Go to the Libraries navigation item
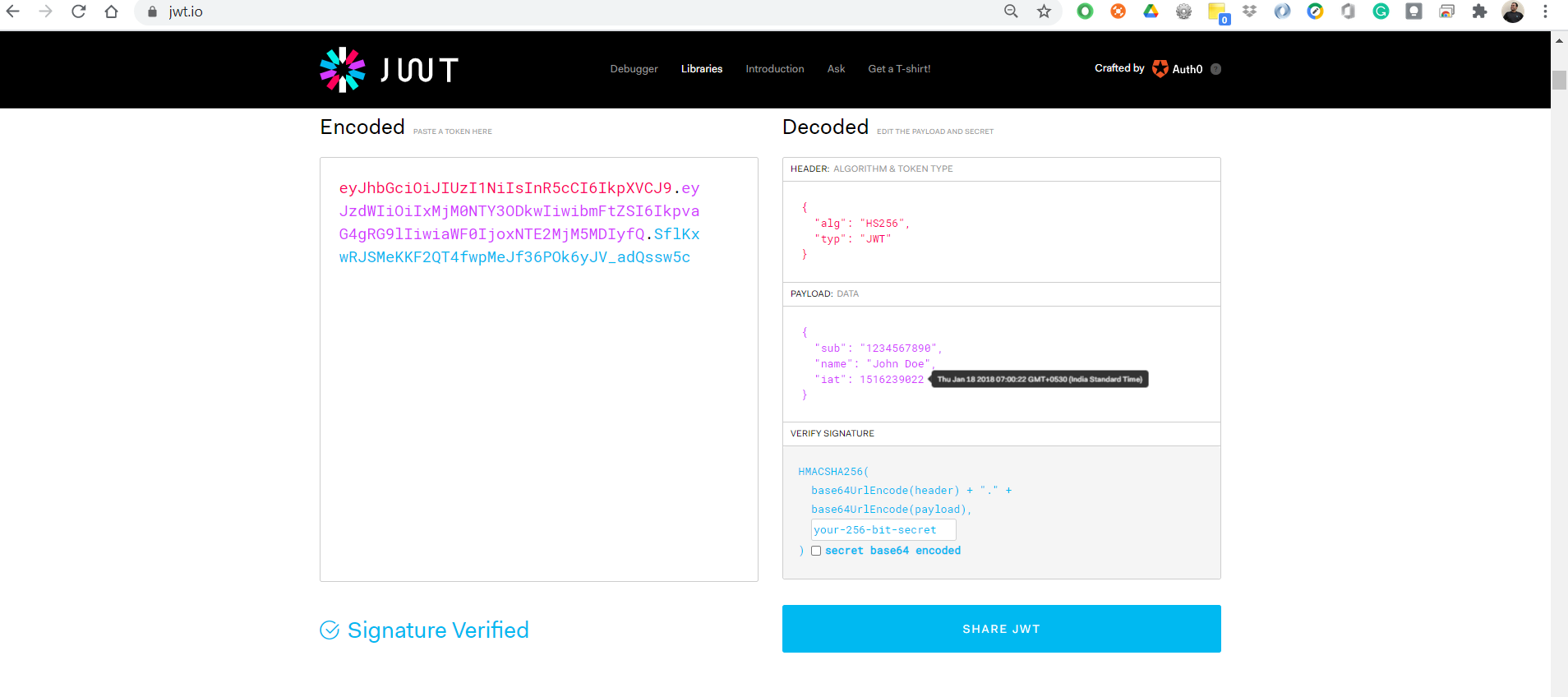Viewport: 1568px width, 697px height. point(702,69)
